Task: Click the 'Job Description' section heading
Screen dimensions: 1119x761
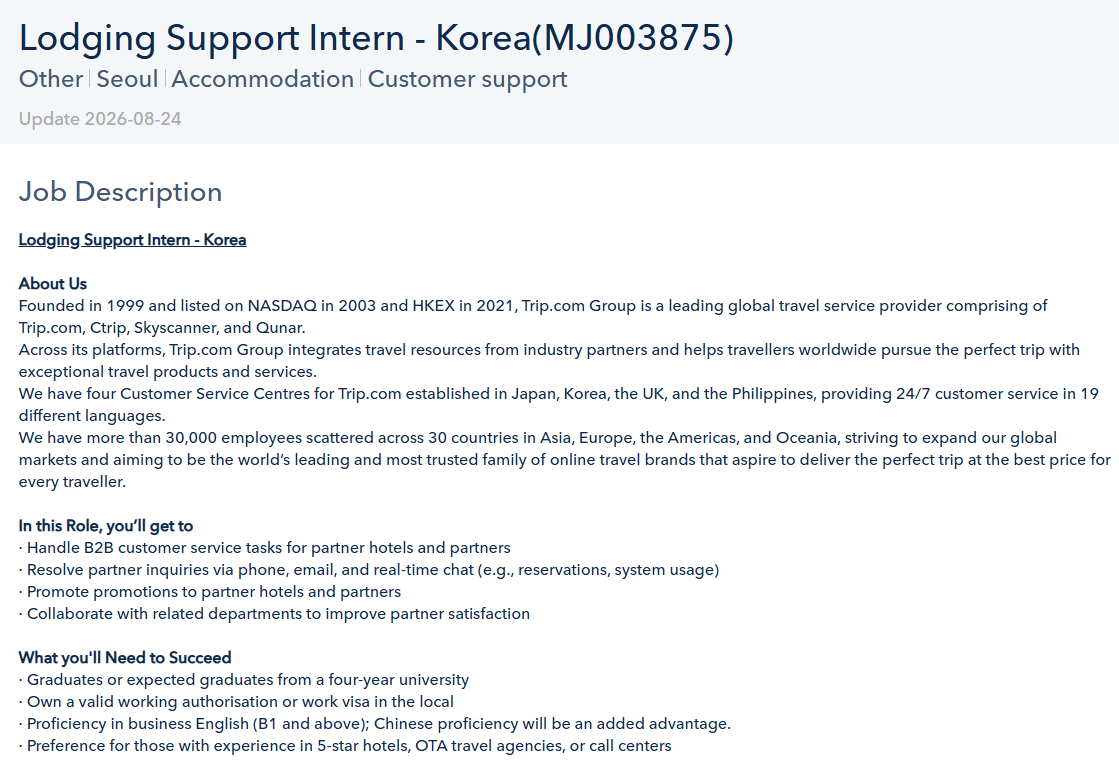Action: [x=121, y=192]
